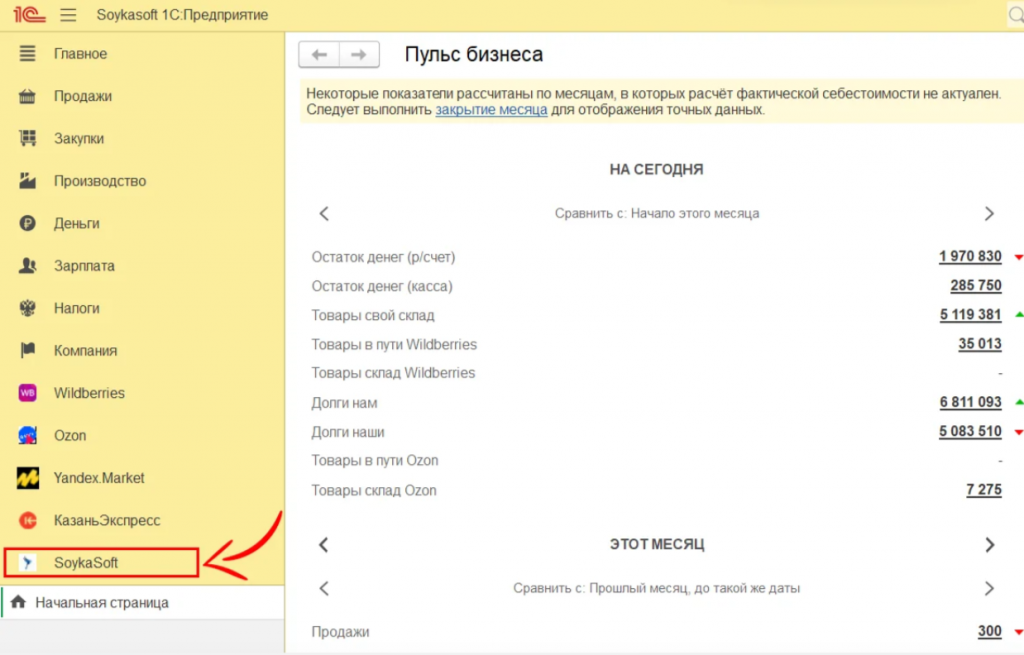
Task: Switch НА СЕГОДНЯ comparison to previous option
Action: [x=324, y=213]
